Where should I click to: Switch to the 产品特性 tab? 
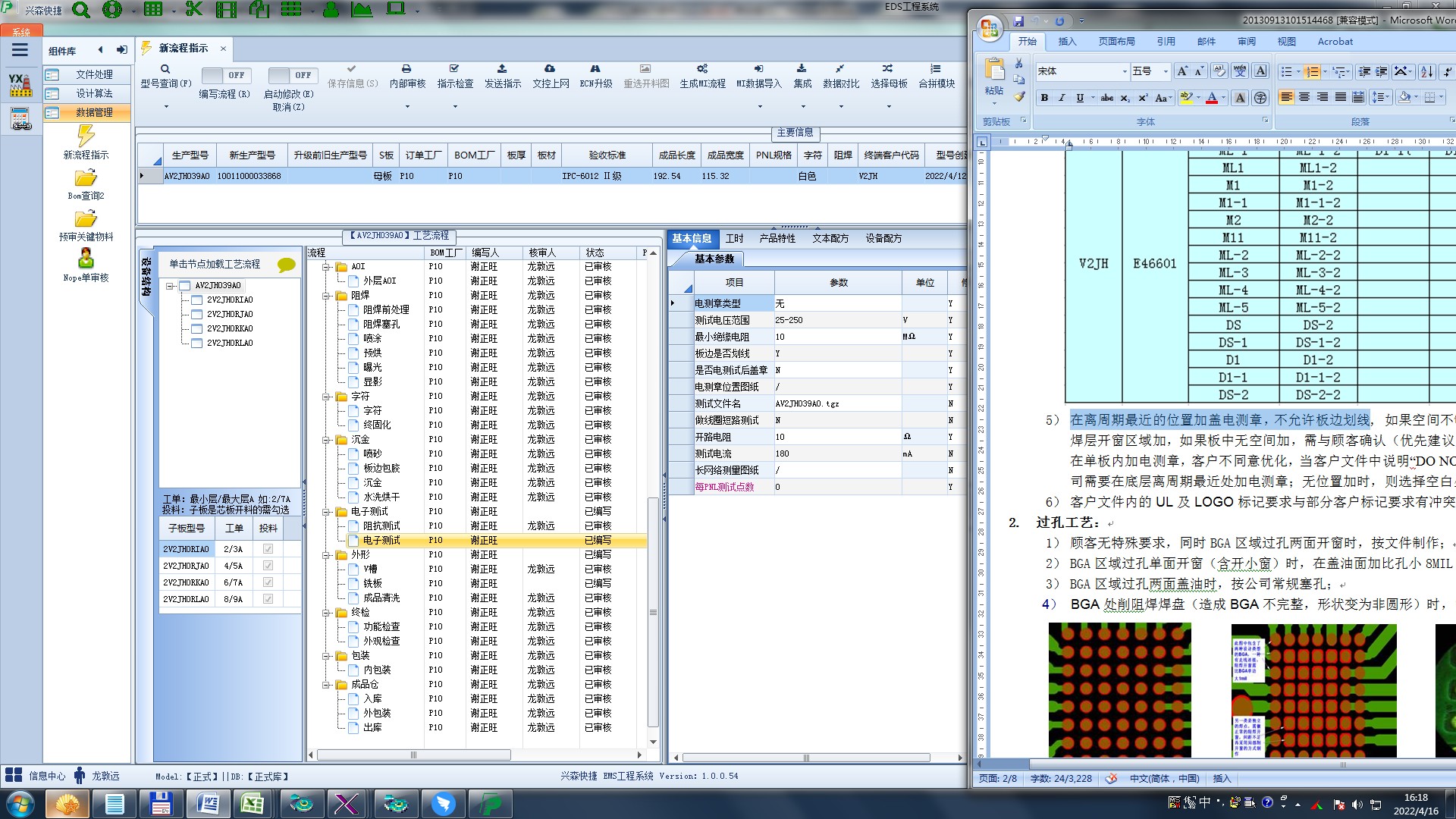coord(777,238)
